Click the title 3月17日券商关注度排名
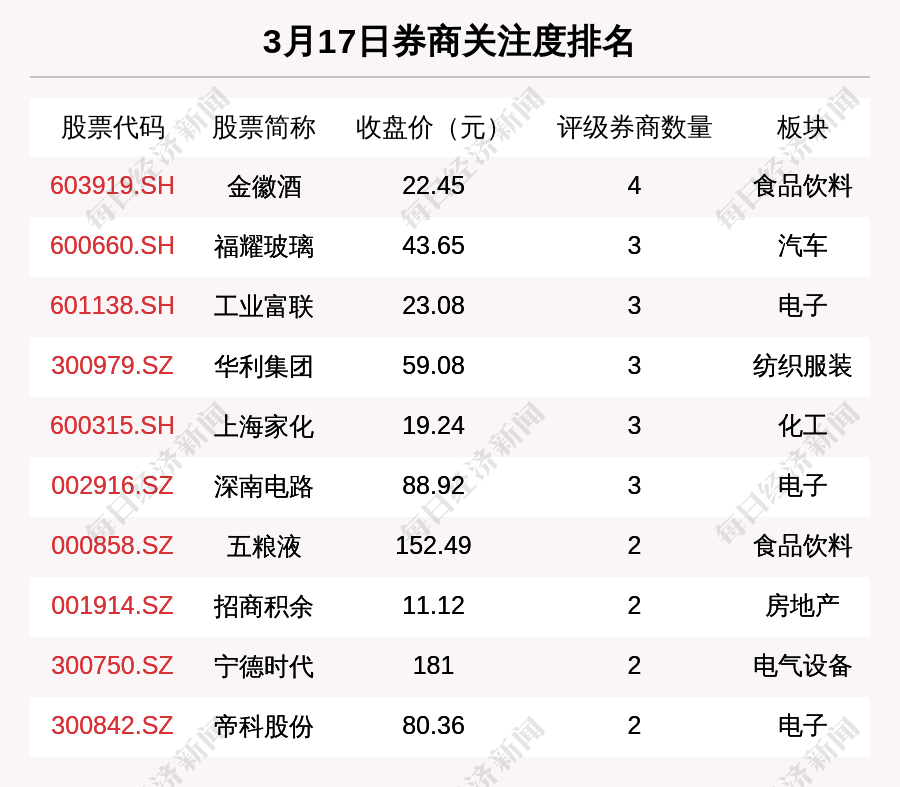This screenshot has width=900, height=787. [448, 42]
